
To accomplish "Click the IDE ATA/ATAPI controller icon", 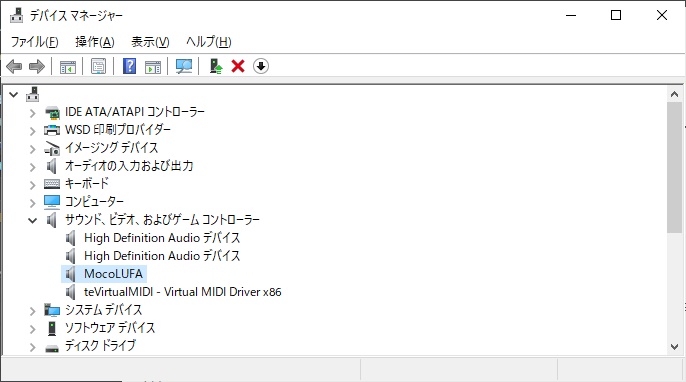I will [x=52, y=112].
